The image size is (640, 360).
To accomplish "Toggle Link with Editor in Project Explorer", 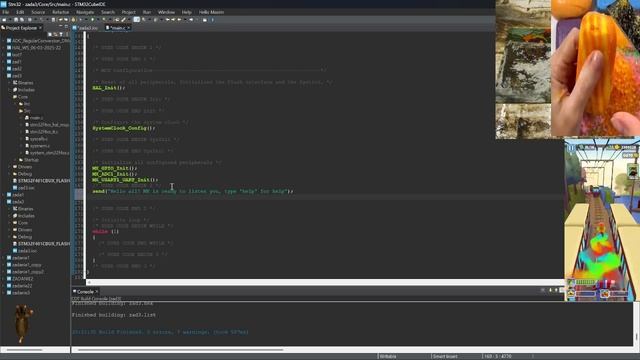I will pyautogui.click(x=56, y=34).
